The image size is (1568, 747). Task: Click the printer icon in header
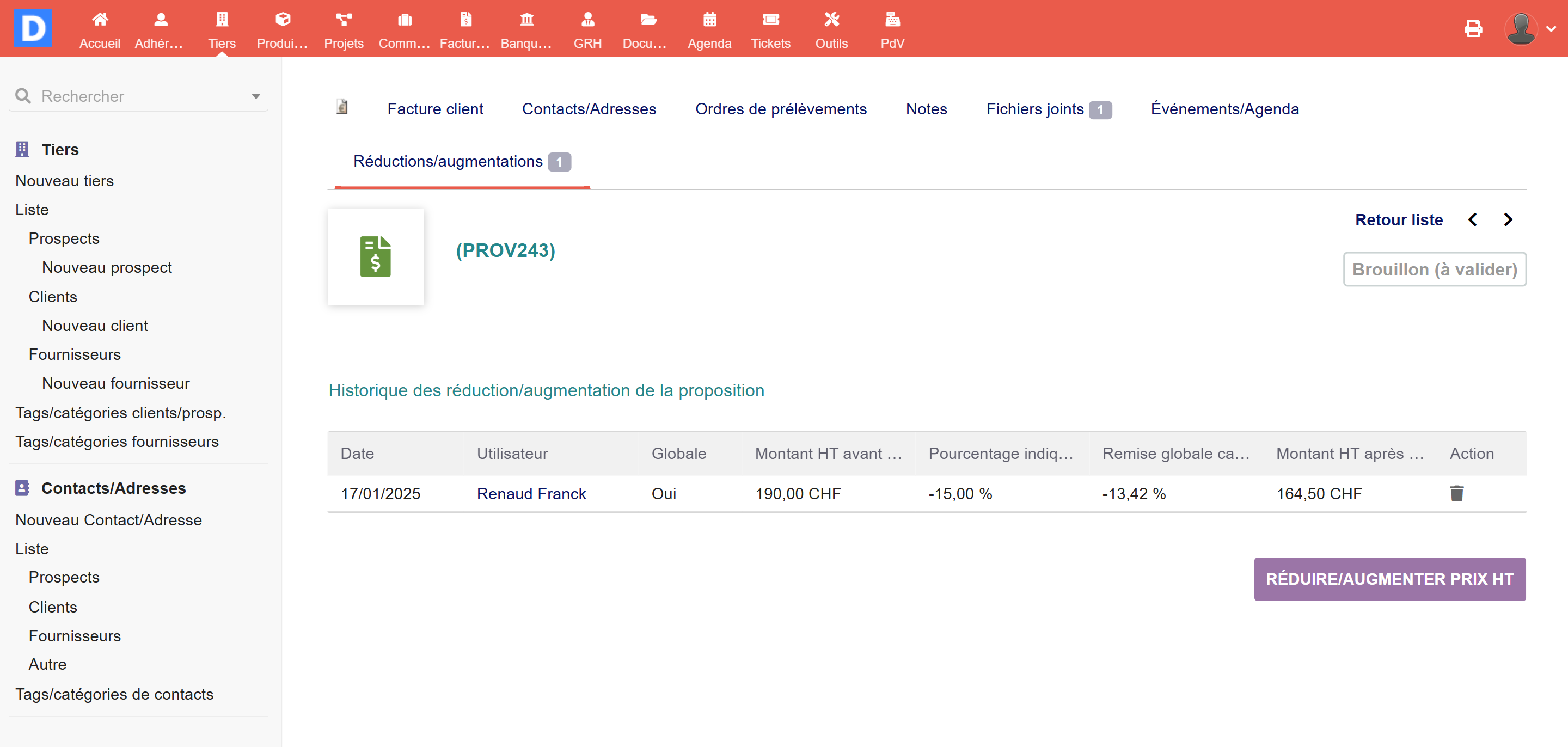[1473, 28]
